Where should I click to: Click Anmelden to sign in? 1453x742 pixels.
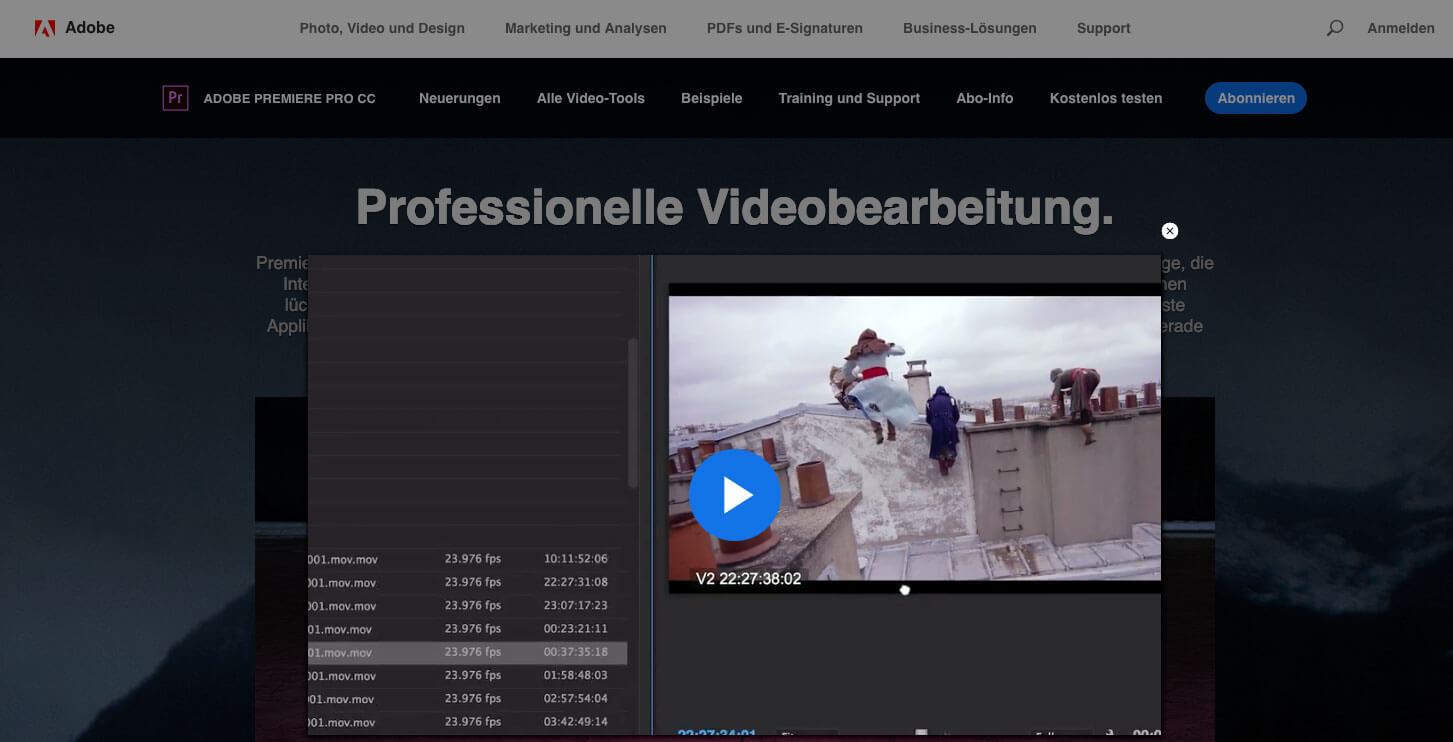pos(1400,28)
